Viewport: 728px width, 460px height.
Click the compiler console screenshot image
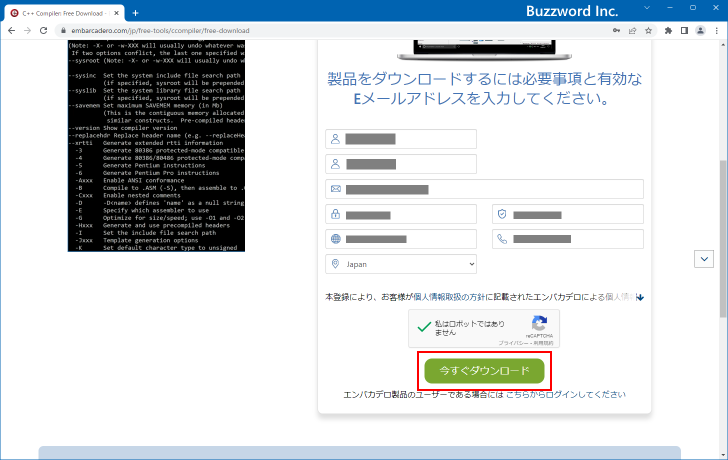(156, 146)
